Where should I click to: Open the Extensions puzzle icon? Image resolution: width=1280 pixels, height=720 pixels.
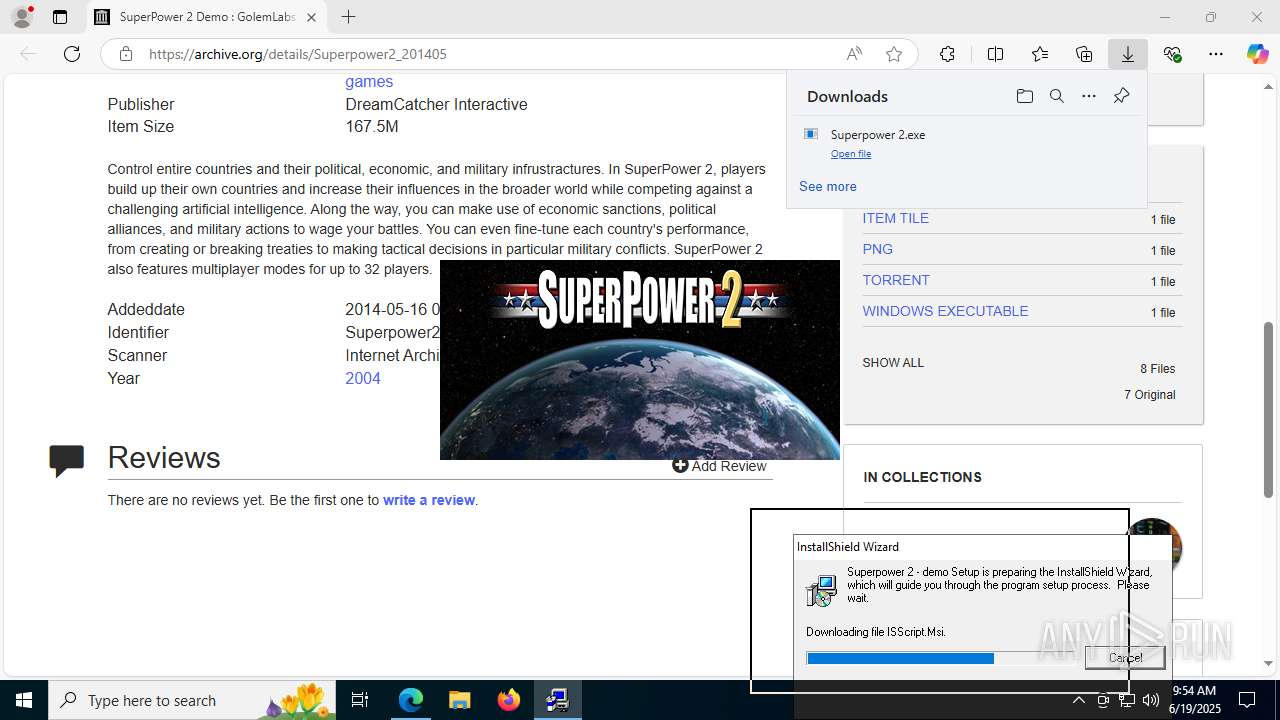947,54
